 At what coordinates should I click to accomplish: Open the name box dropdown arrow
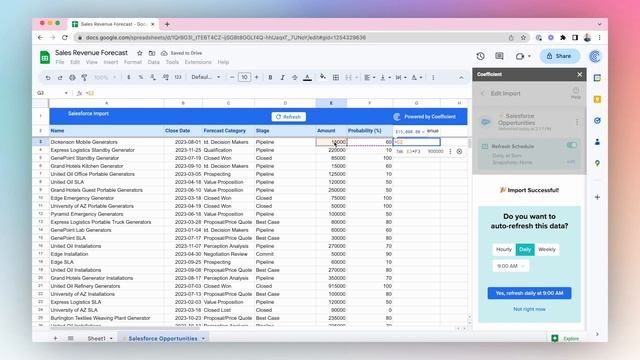[x=66, y=93]
